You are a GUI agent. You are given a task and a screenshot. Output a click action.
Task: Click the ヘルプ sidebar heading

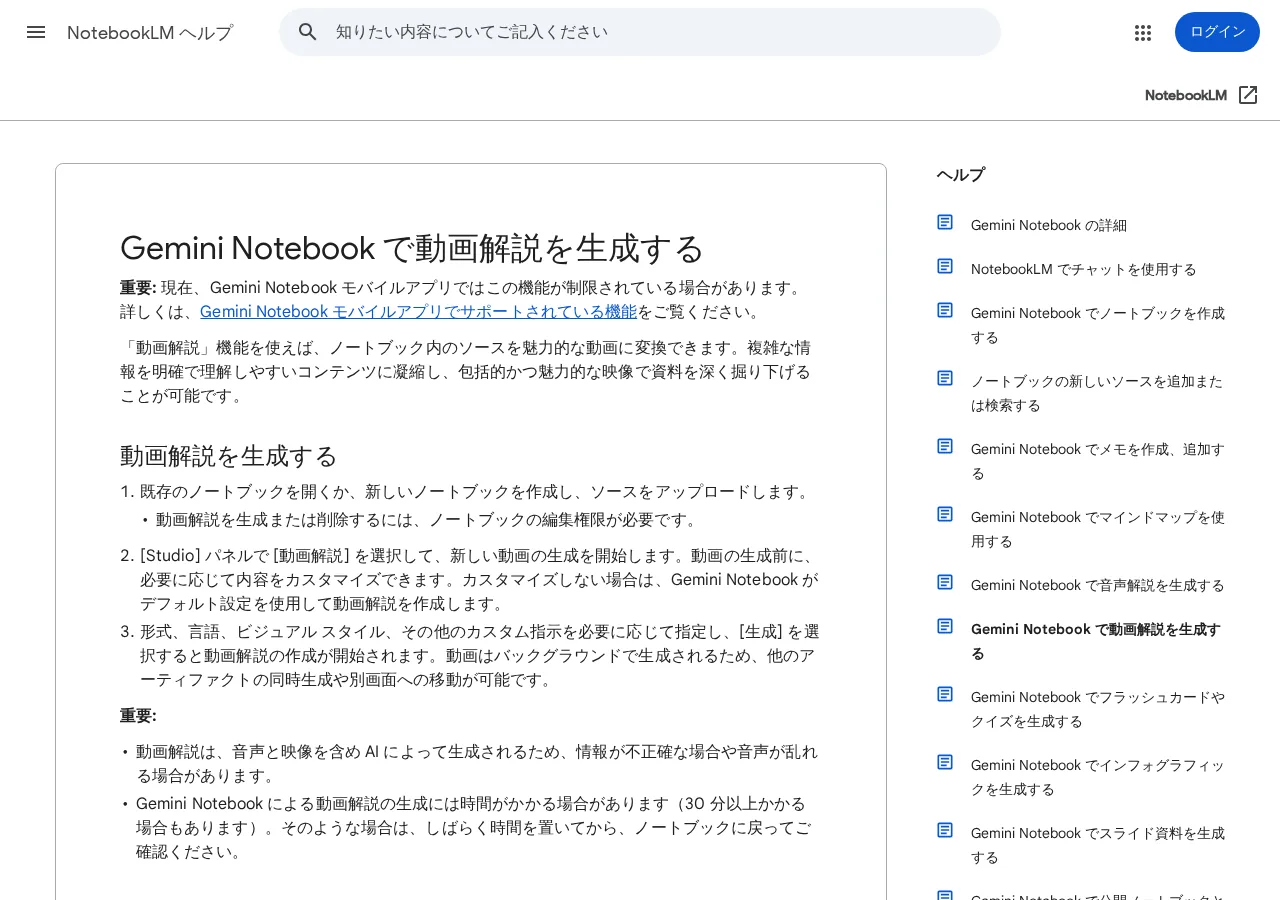coord(961,175)
